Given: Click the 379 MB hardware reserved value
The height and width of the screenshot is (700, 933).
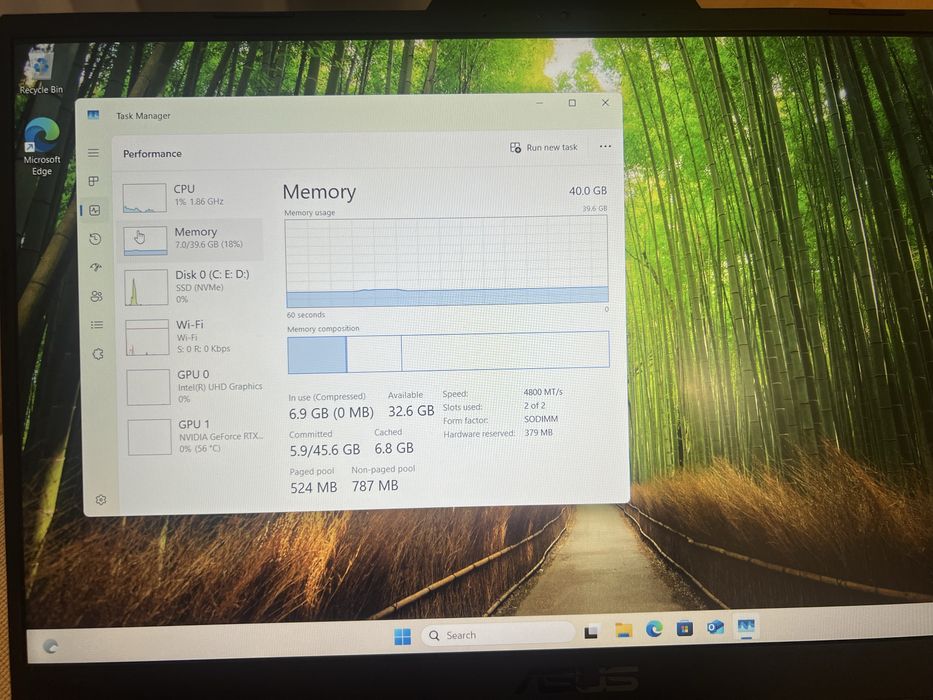Looking at the screenshot, I should [538, 433].
